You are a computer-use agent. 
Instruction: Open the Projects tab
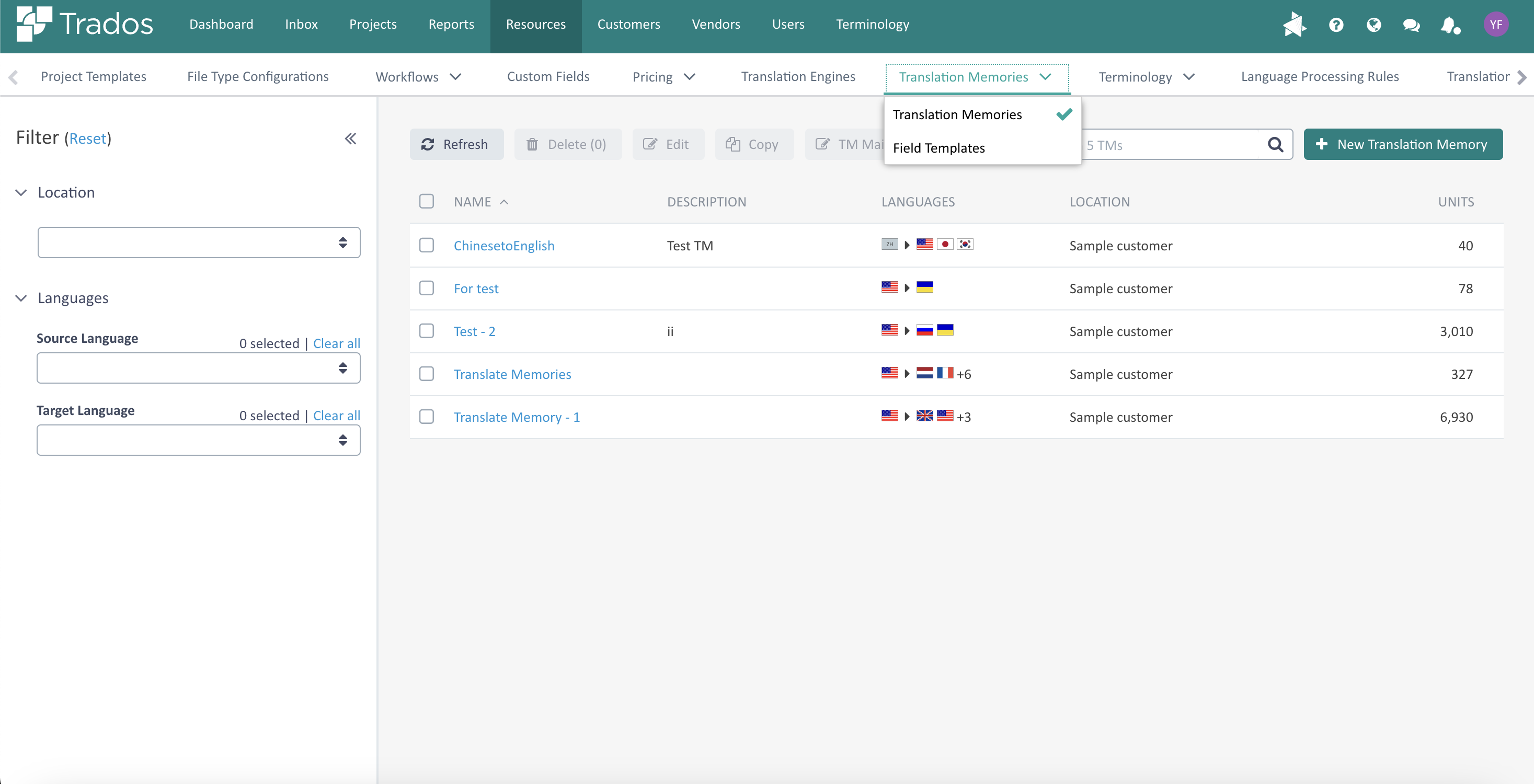pos(373,25)
